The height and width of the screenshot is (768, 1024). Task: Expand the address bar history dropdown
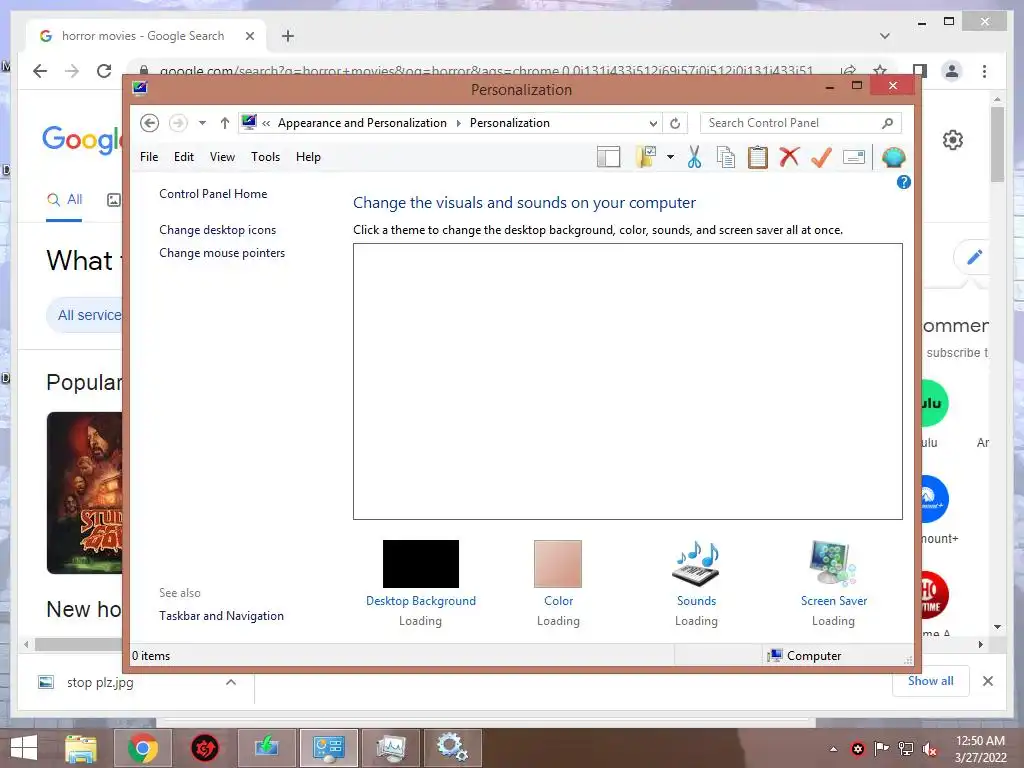pos(653,123)
